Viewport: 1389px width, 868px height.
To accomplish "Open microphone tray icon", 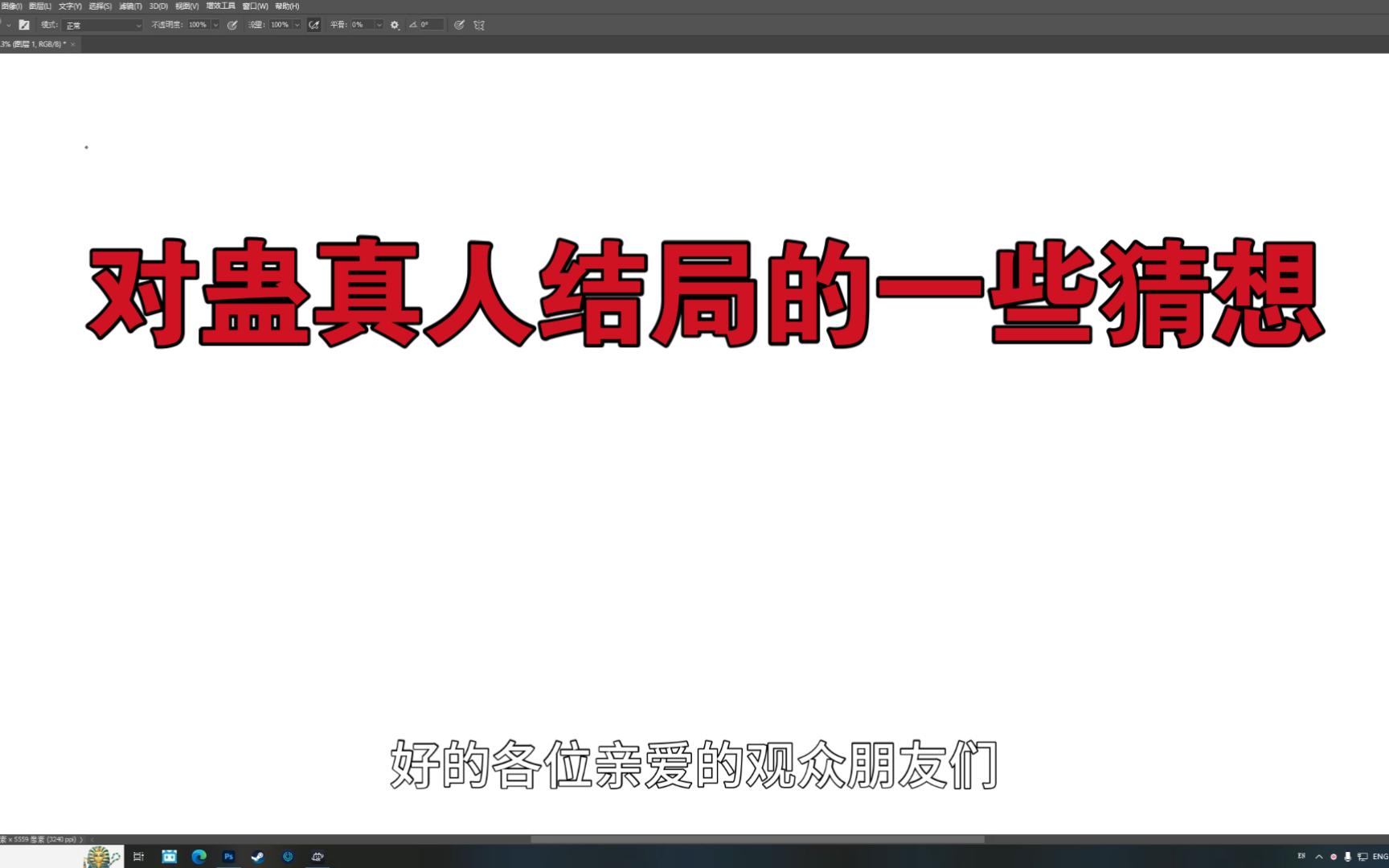I will tap(1348, 857).
